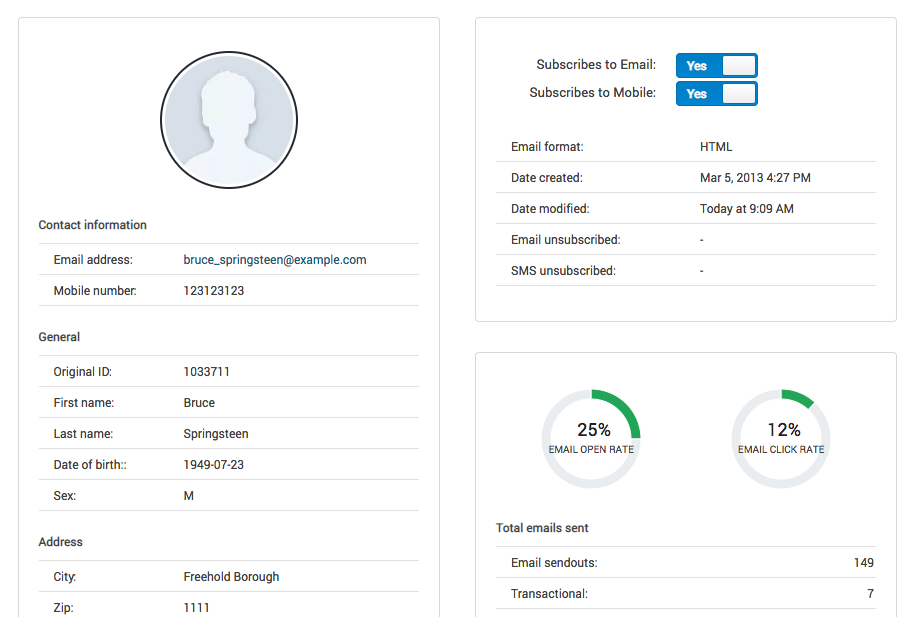
Task: Select the mobile number 123123123
Action: pyautogui.click(x=213, y=291)
